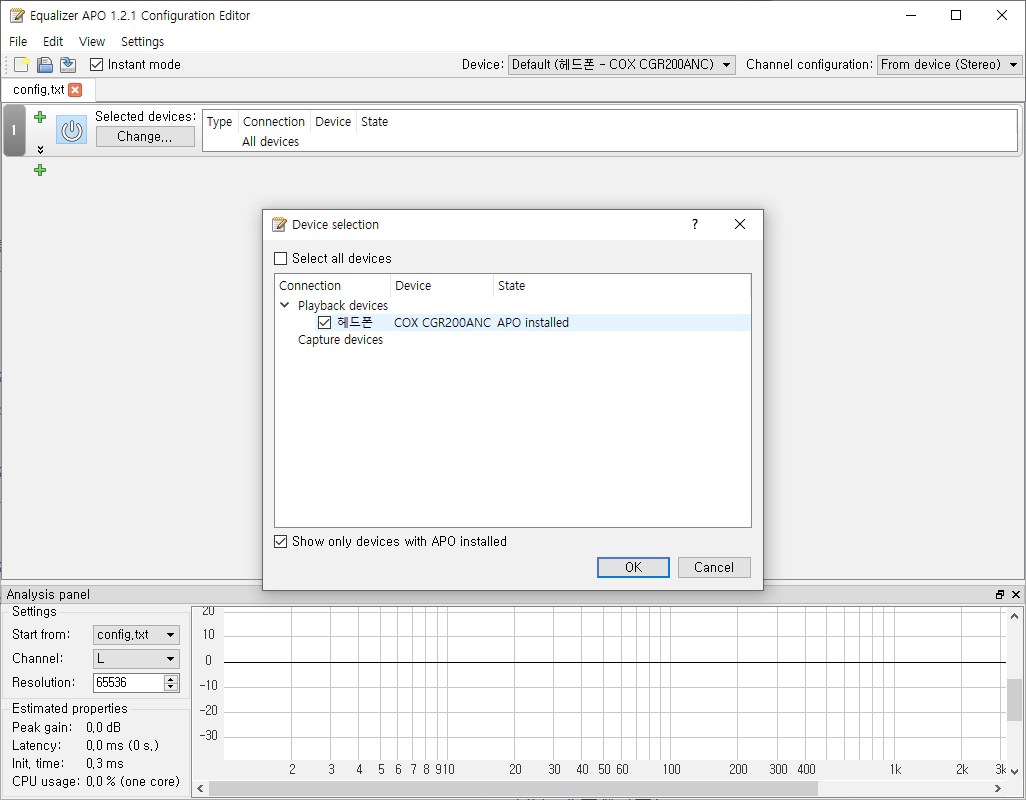The image size is (1026, 800).
Task: Select the Capture devices tree item
Action: 340,340
